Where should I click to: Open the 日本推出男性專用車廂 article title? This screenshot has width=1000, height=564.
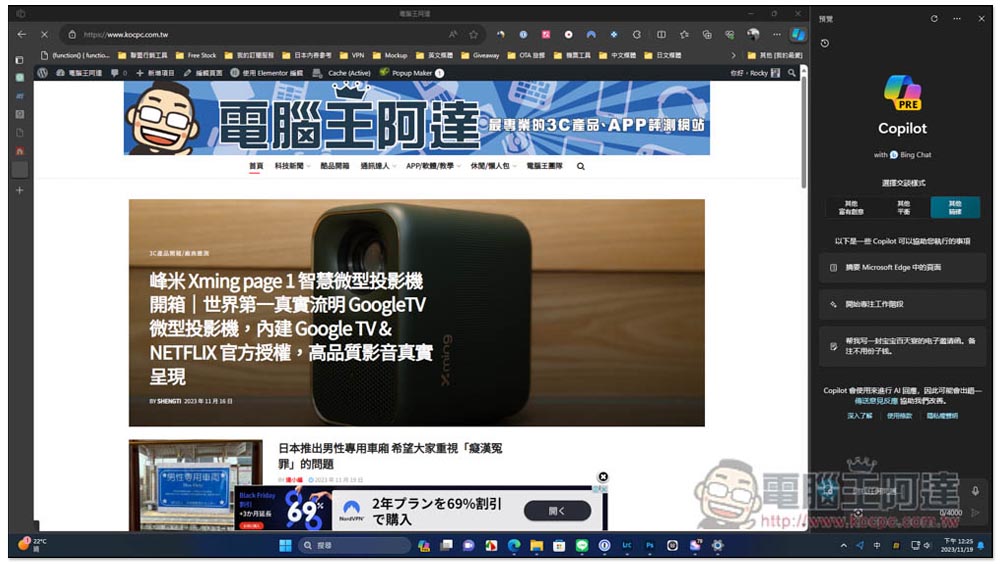[x=390, y=456]
